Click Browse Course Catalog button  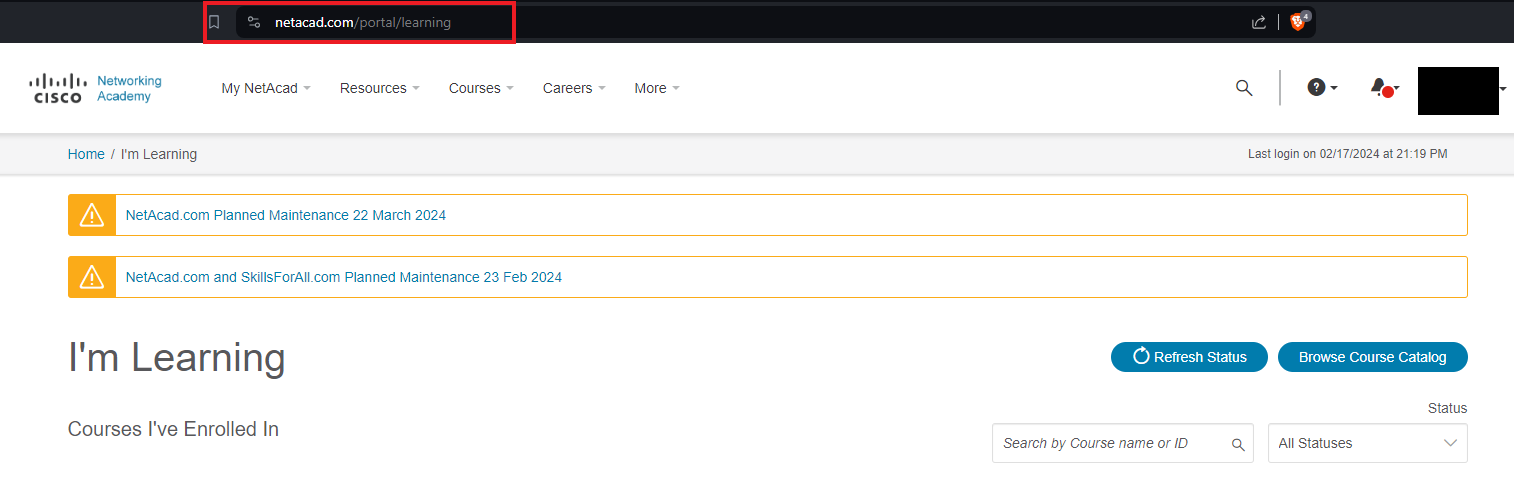[1373, 357]
